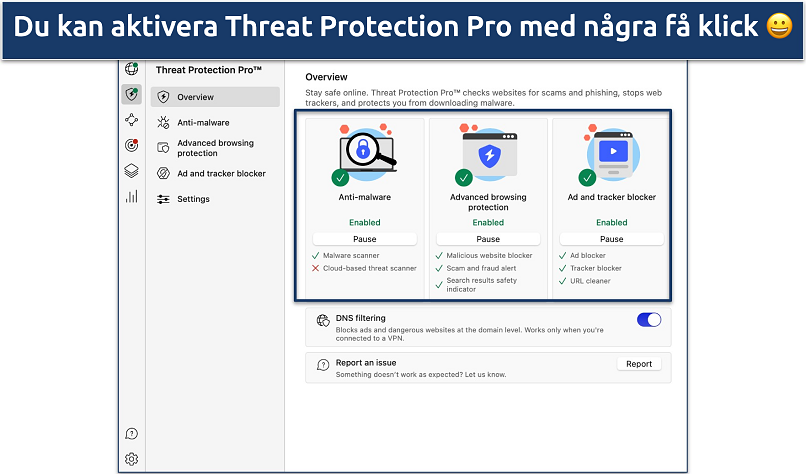Viewport: 806px width, 474px height.
Task: Click the stacked layers sidebar icon
Action: pos(131,171)
